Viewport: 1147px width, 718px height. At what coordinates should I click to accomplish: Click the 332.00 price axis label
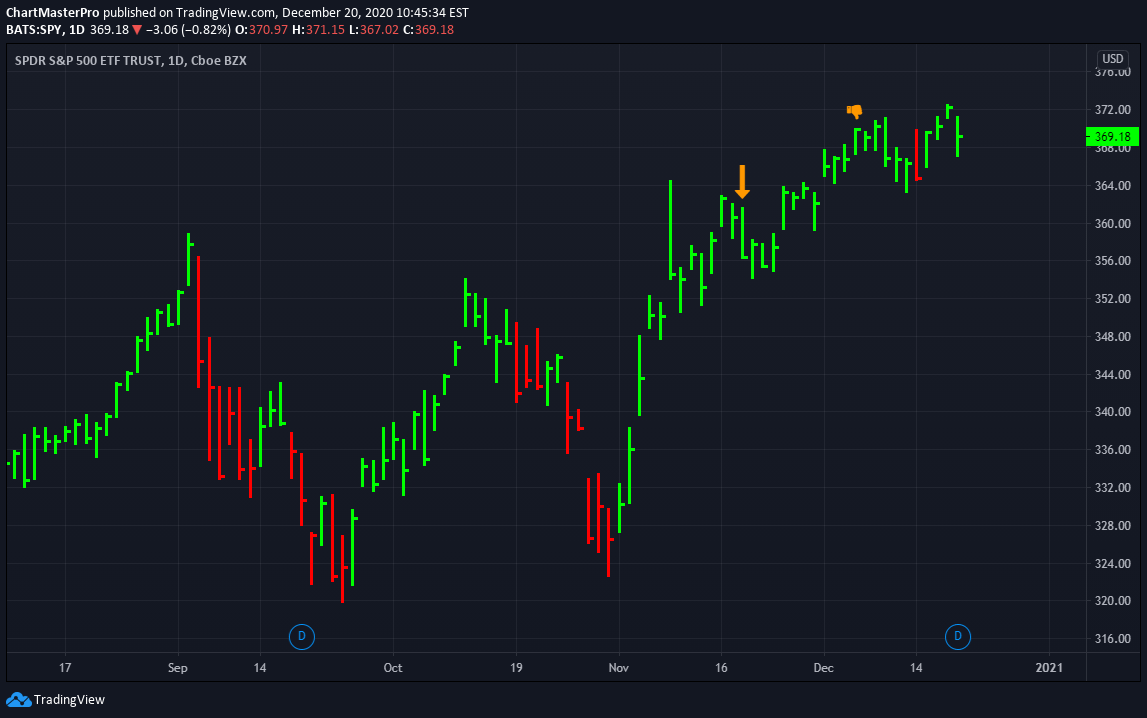coord(1113,488)
